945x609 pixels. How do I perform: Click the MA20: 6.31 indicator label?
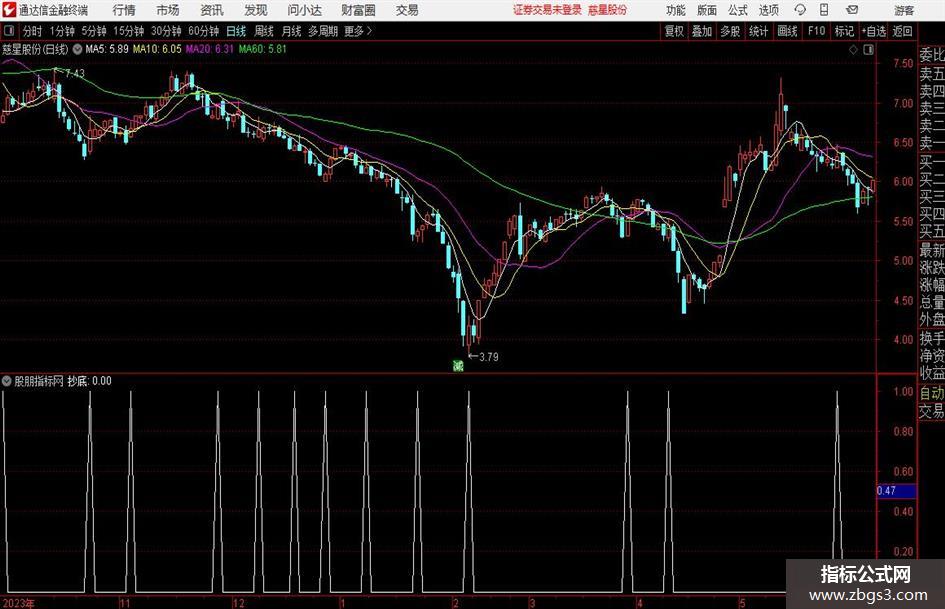tap(209, 49)
